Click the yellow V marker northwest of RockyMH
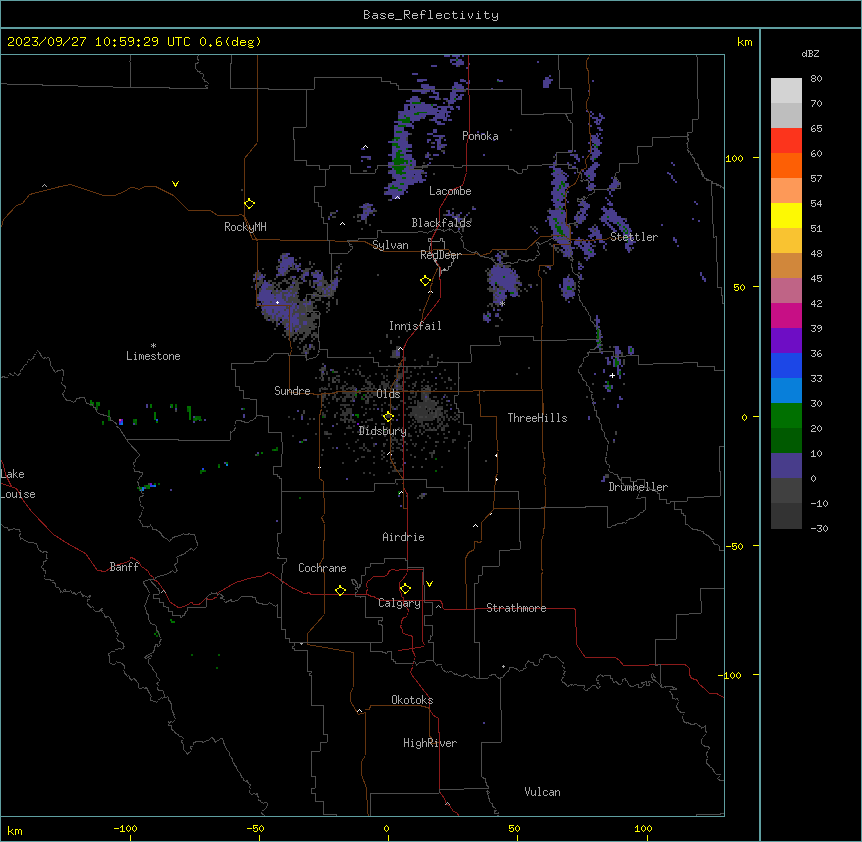The width and height of the screenshot is (862, 842). [x=175, y=184]
